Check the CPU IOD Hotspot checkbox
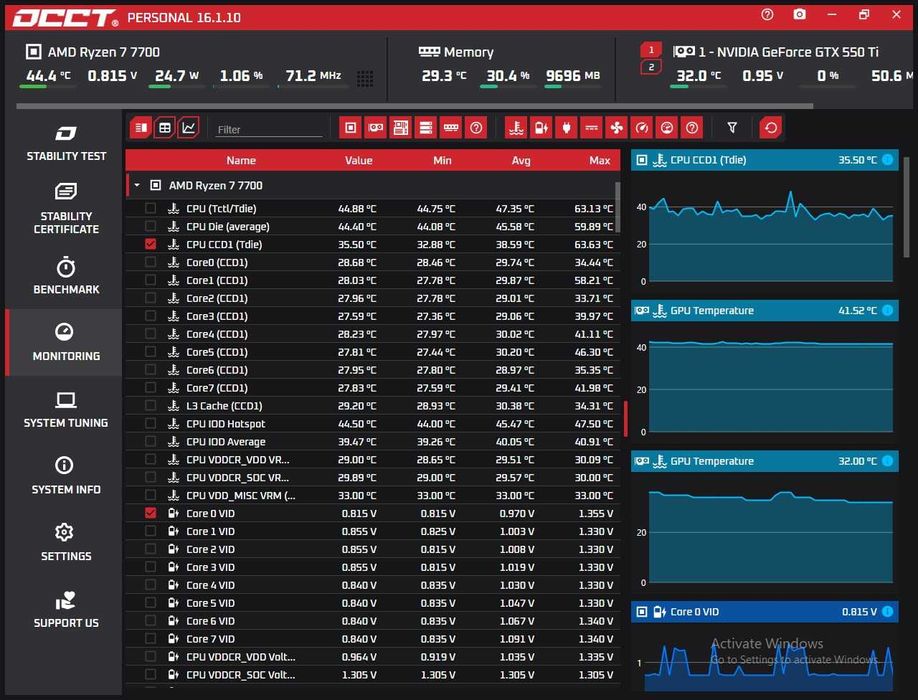The height and width of the screenshot is (700, 918). 150,424
